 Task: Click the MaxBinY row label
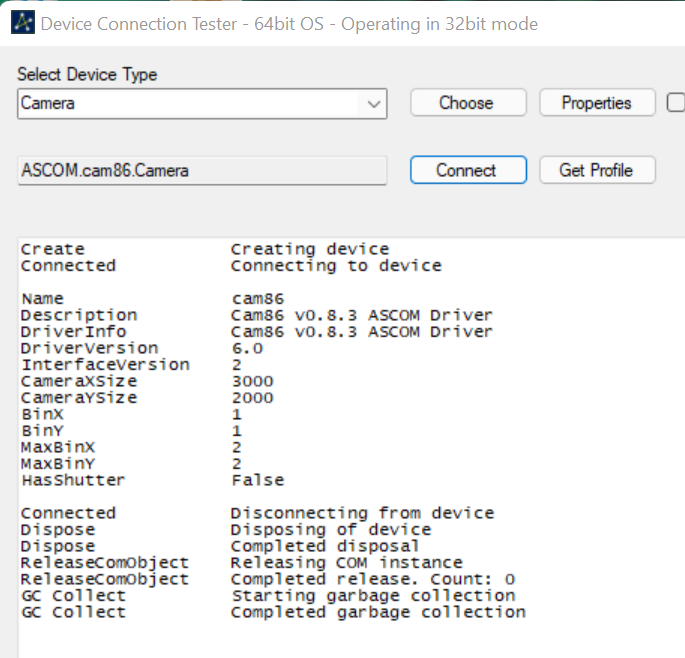pos(58,464)
